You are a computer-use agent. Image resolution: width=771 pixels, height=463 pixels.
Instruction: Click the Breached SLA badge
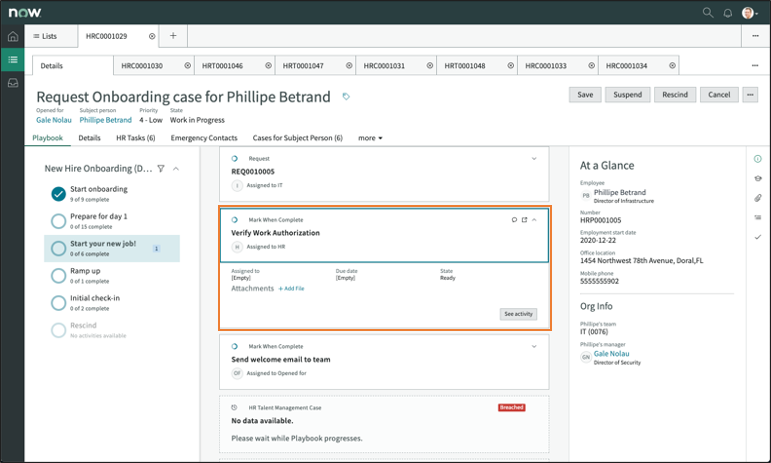point(511,407)
